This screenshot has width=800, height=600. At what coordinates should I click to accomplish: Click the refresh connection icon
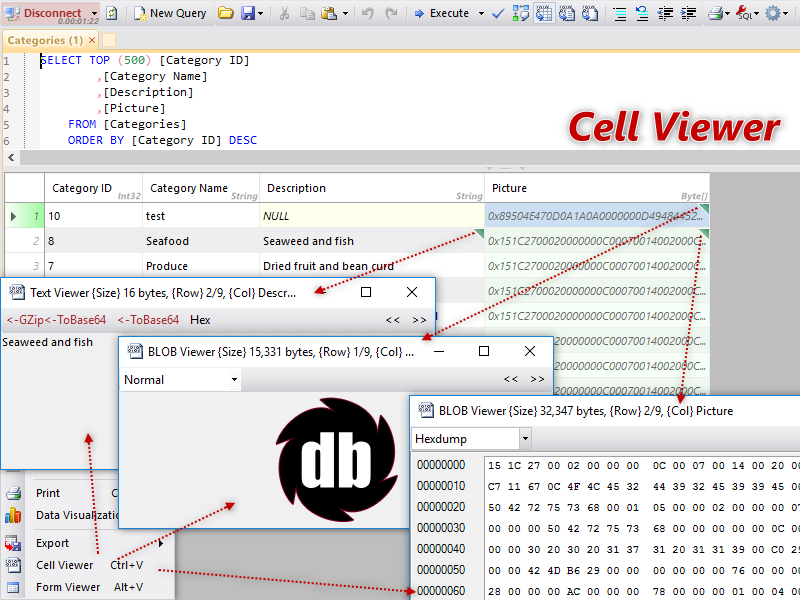click(111, 14)
